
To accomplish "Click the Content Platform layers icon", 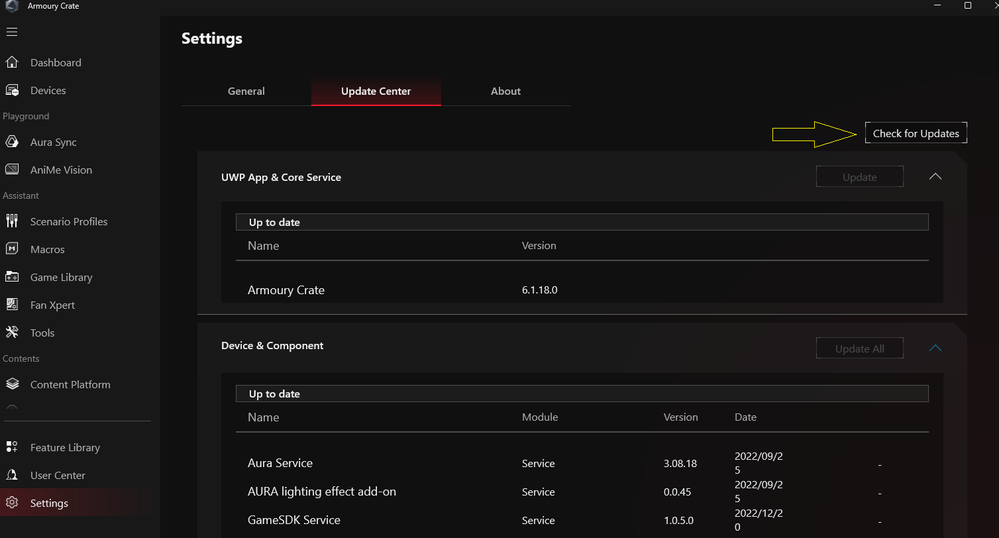I will point(11,384).
